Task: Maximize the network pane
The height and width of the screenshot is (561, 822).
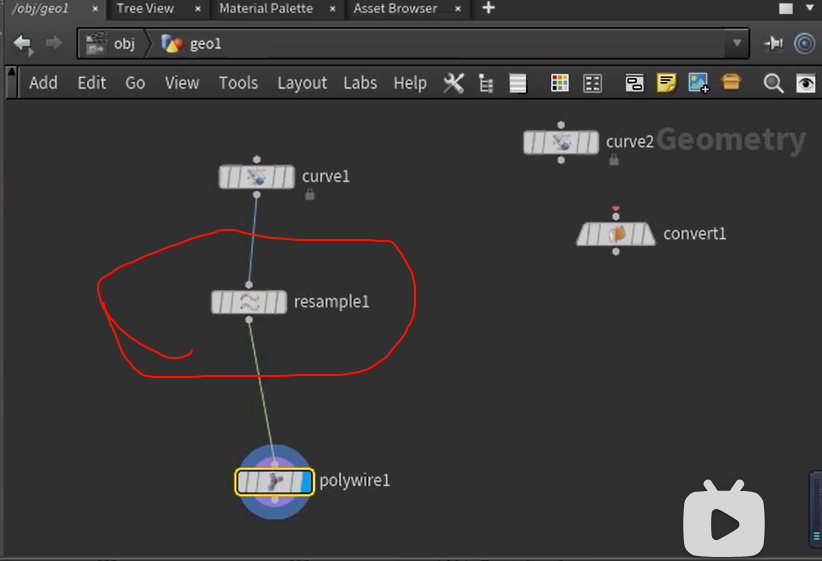Action: (x=786, y=8)
